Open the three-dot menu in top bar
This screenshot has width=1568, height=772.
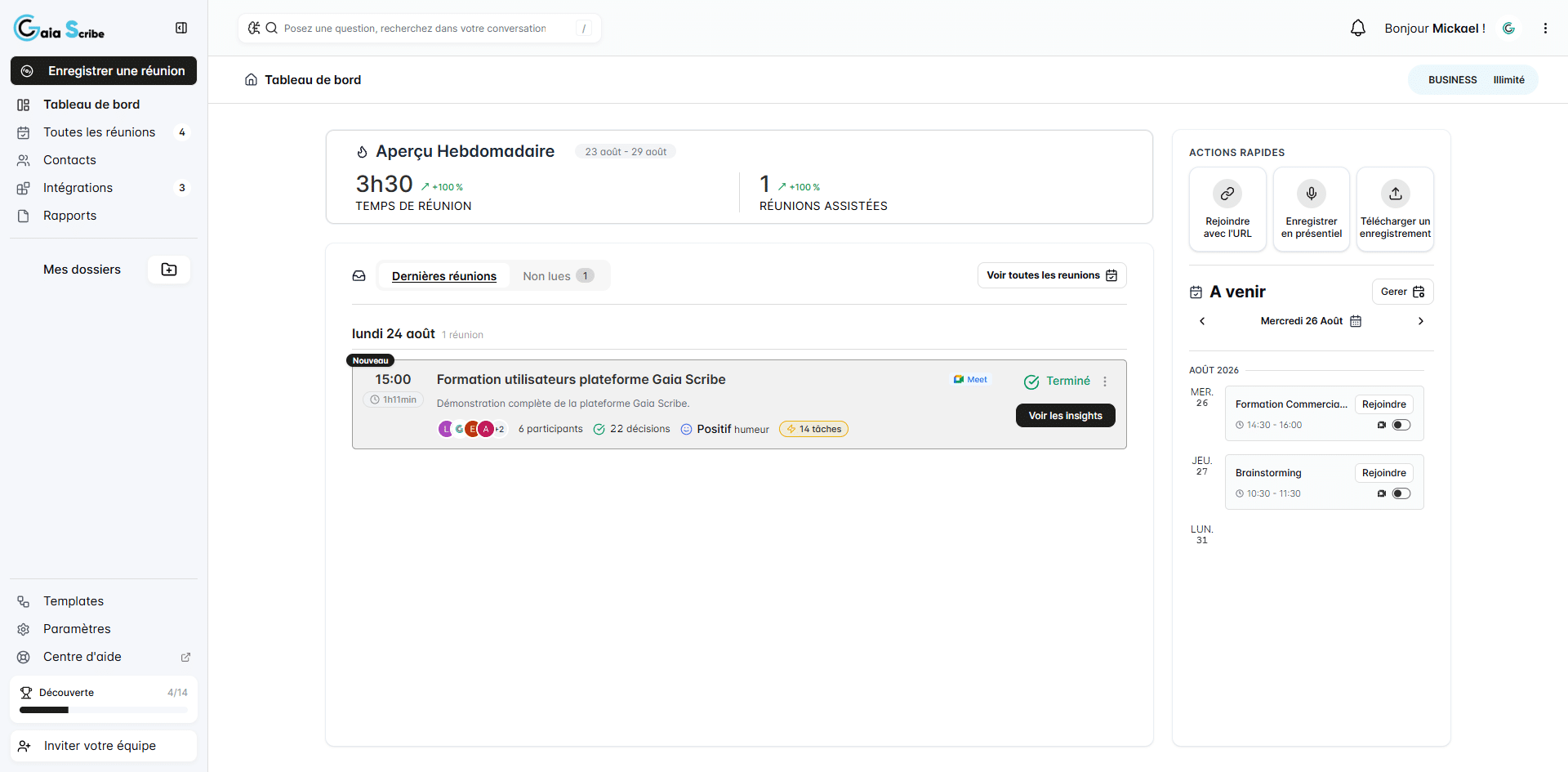click(1545, 28)
